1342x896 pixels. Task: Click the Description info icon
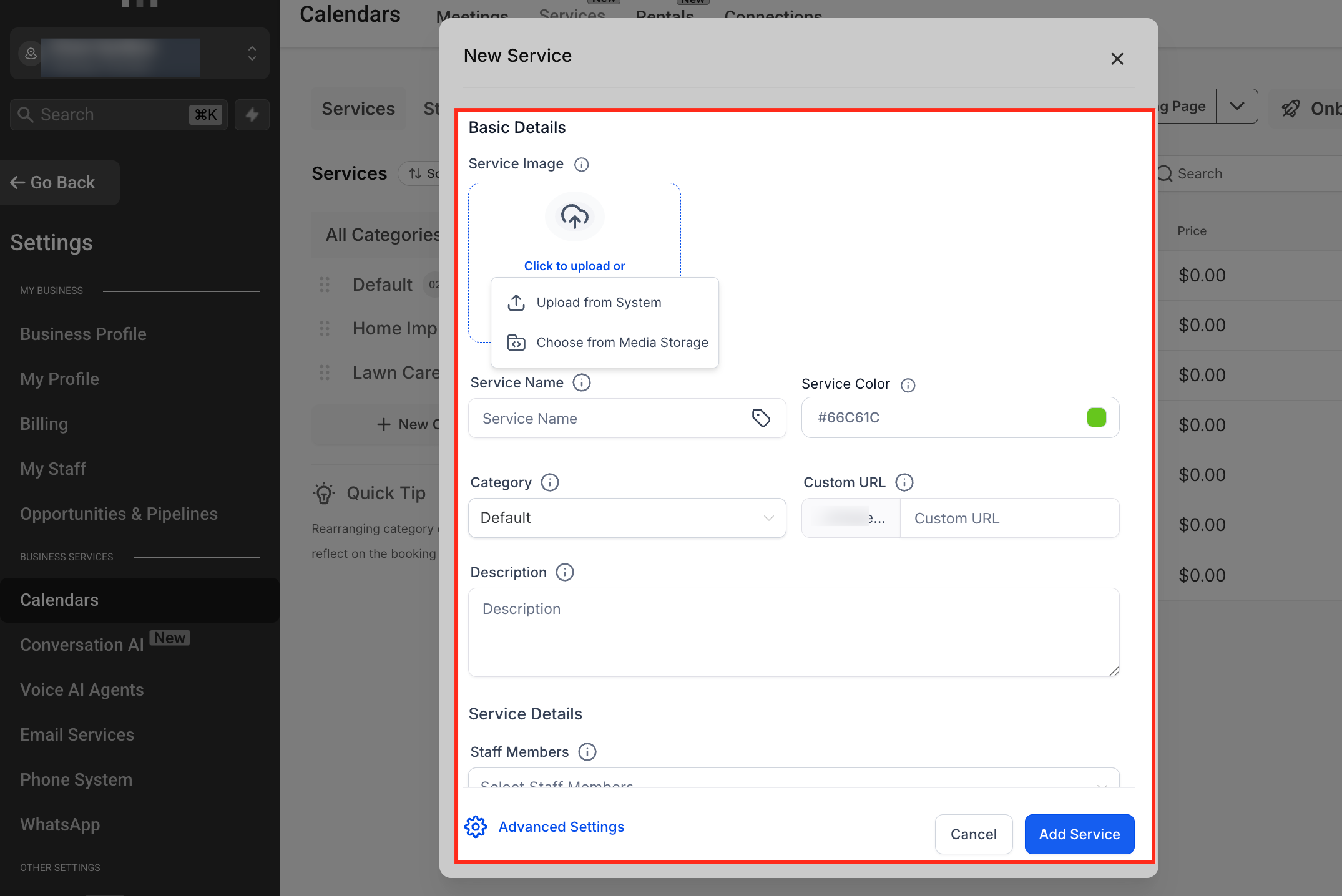pos(564,572)
